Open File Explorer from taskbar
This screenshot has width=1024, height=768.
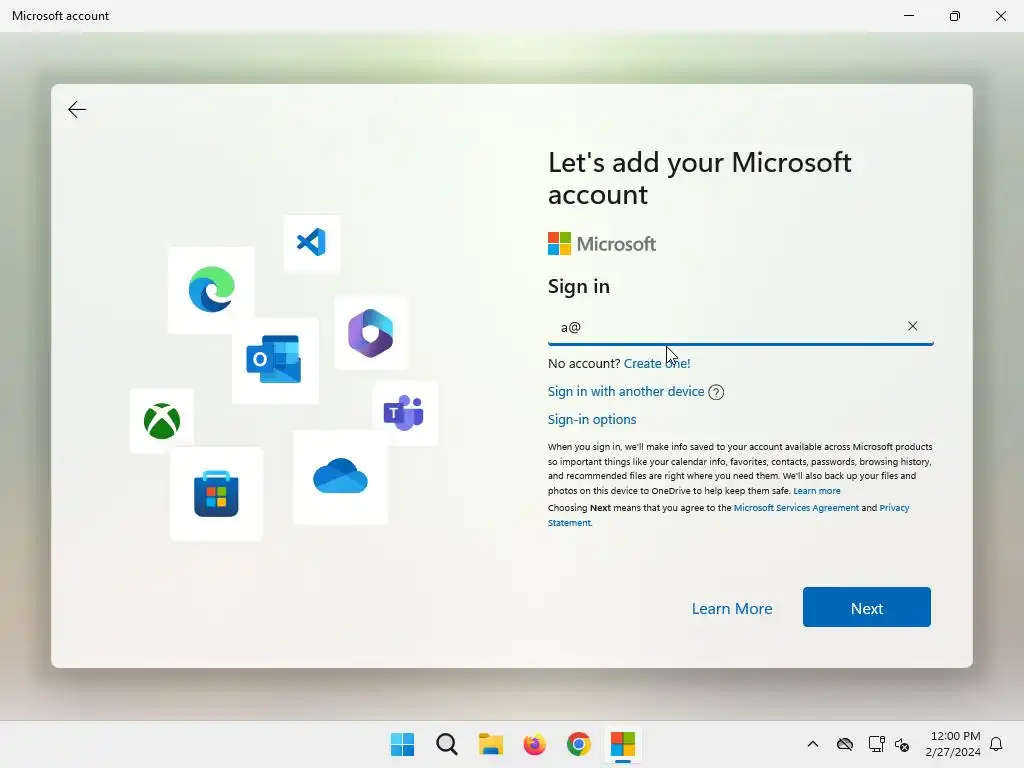pos(490,744)
